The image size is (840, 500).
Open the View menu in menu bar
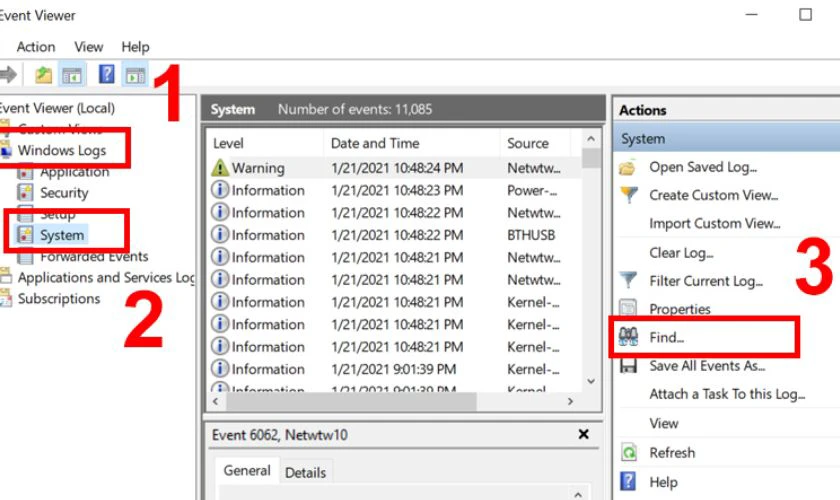tap(88, 46)
